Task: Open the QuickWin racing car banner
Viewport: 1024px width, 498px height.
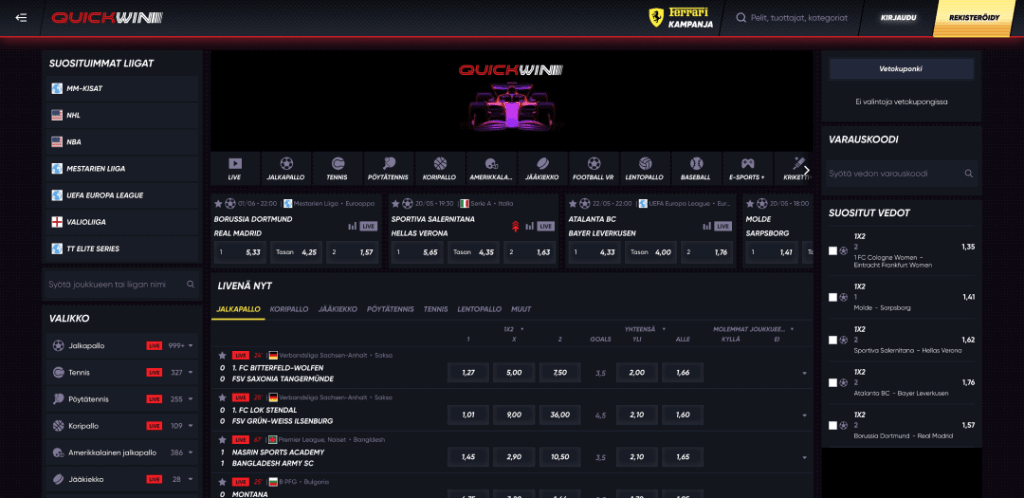Action: pyautogui.click(x=512, y=101)
